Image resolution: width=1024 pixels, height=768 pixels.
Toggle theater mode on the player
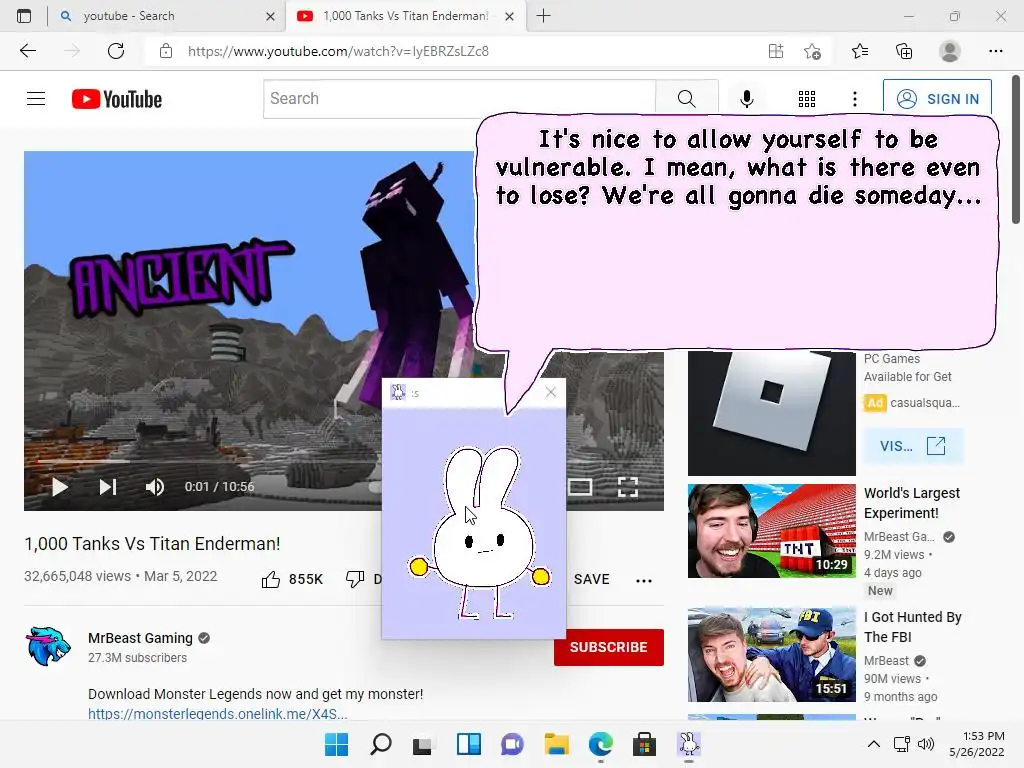[580, 487]
